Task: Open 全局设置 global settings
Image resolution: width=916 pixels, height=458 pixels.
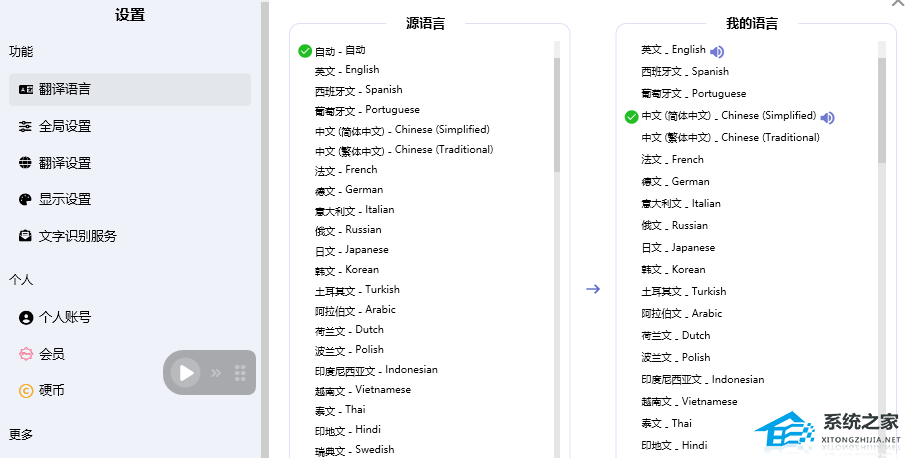Action: pos(65,126)
